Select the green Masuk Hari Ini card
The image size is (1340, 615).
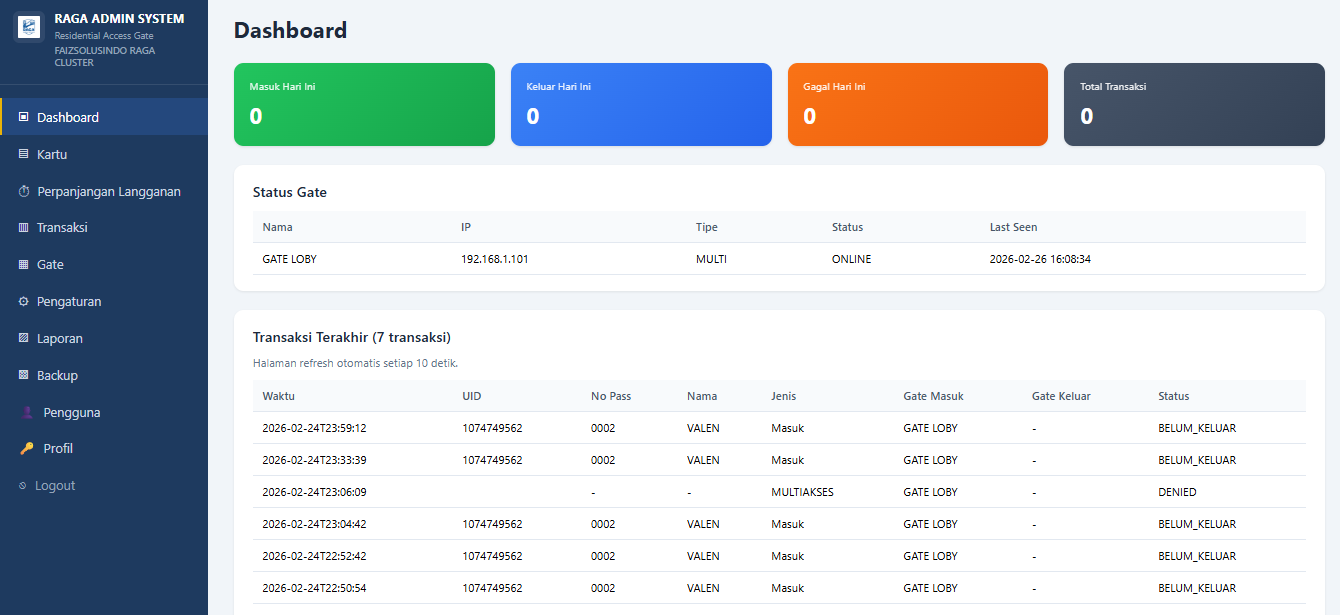[x=364, y=104]
